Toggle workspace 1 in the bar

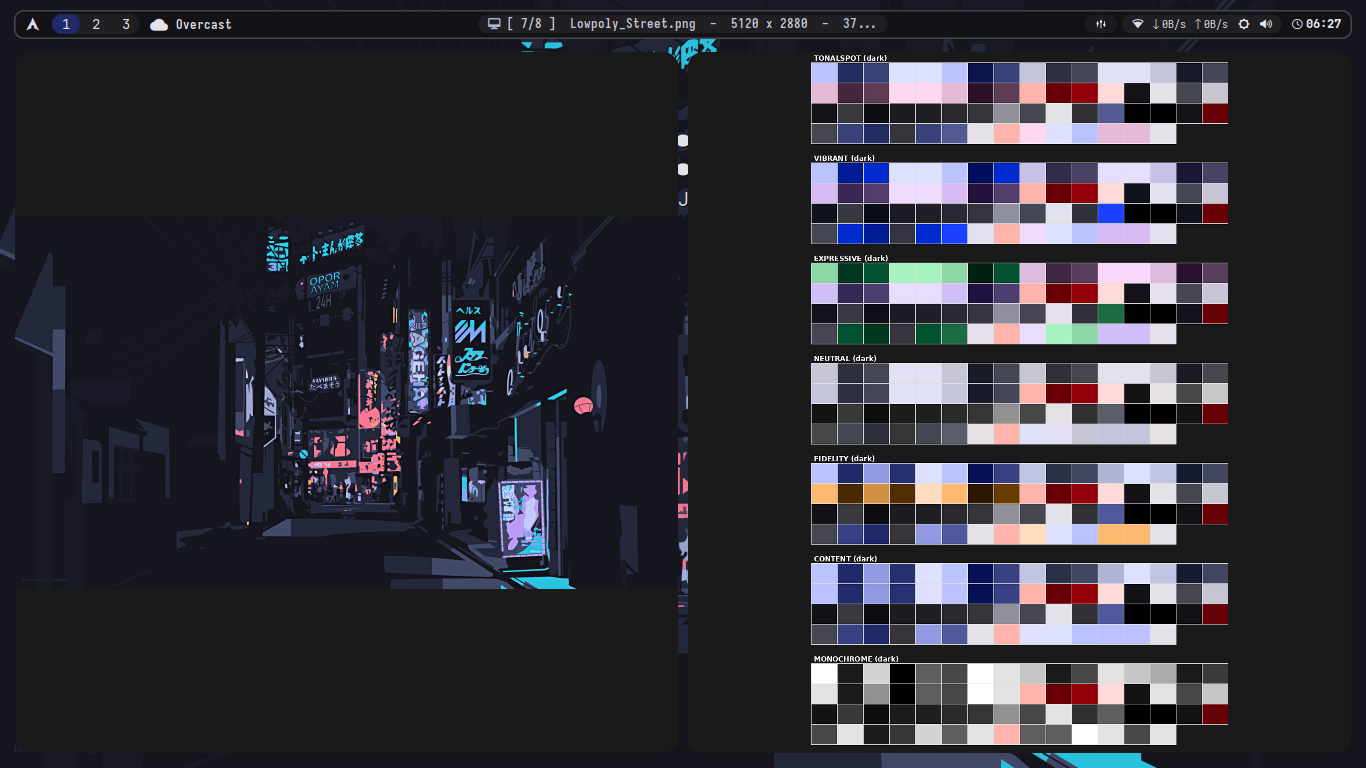(x=66, y=23)
